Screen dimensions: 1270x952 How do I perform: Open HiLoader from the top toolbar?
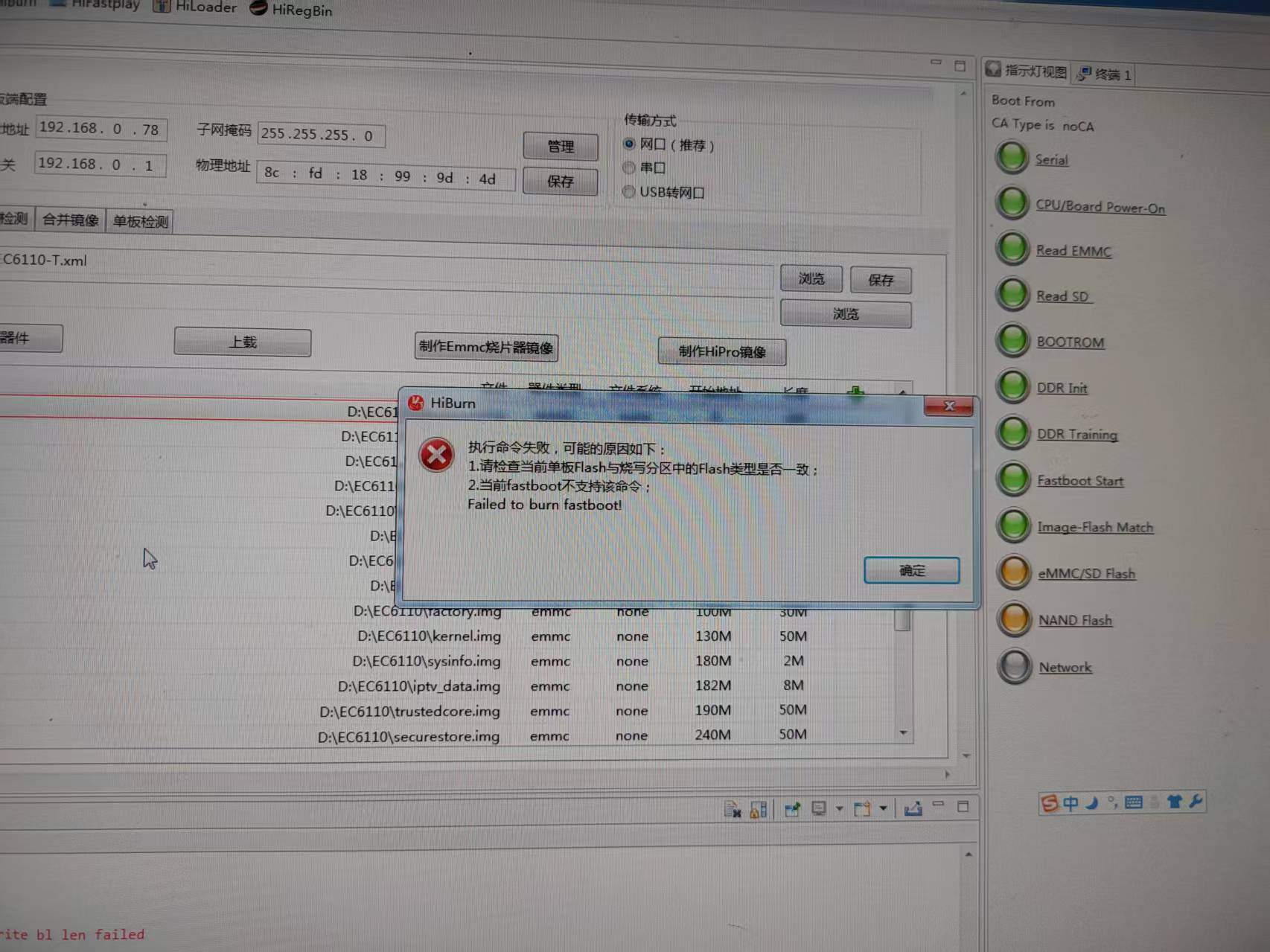pos(195,7)
